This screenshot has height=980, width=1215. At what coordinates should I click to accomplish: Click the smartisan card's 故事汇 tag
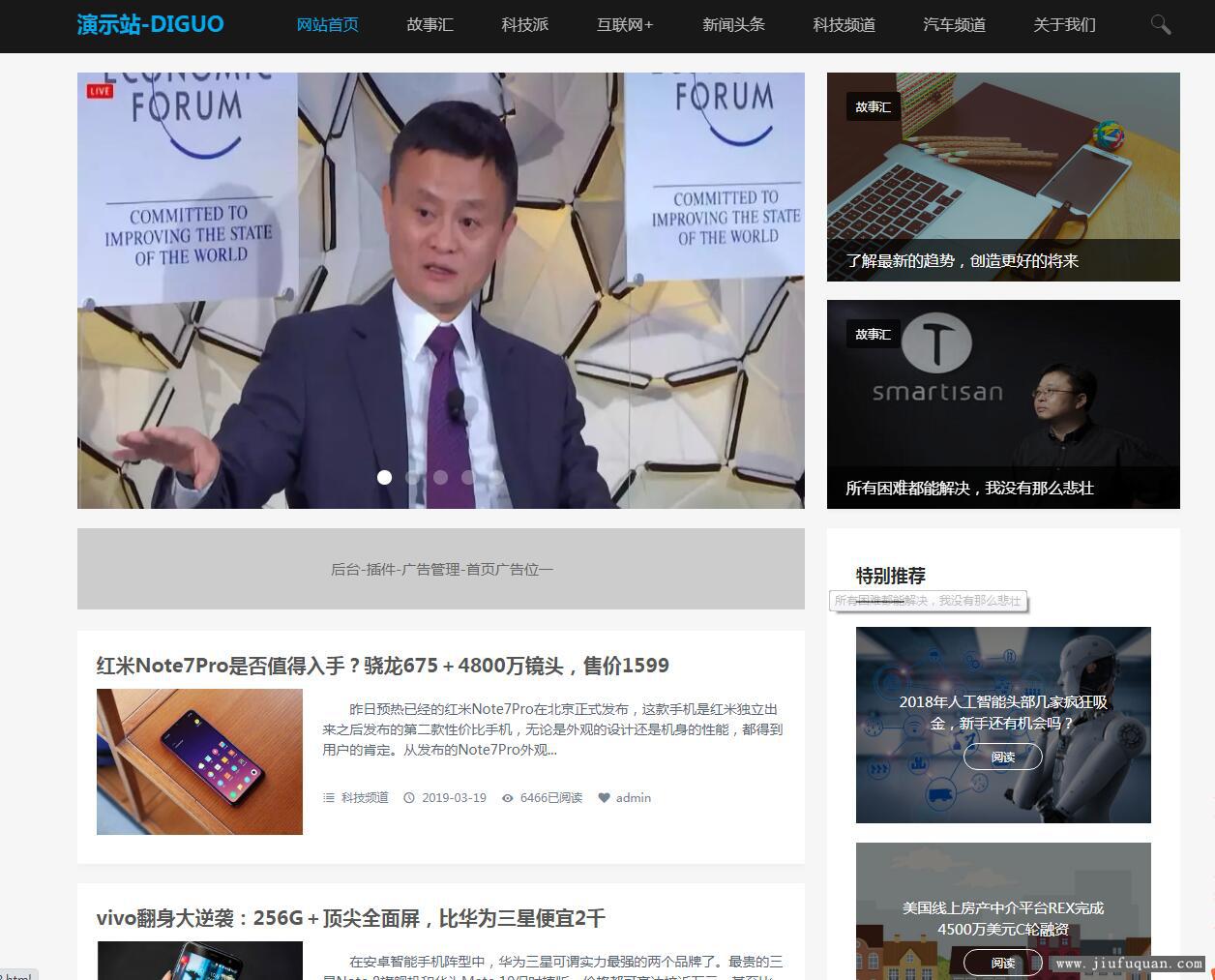coord(873,334)
